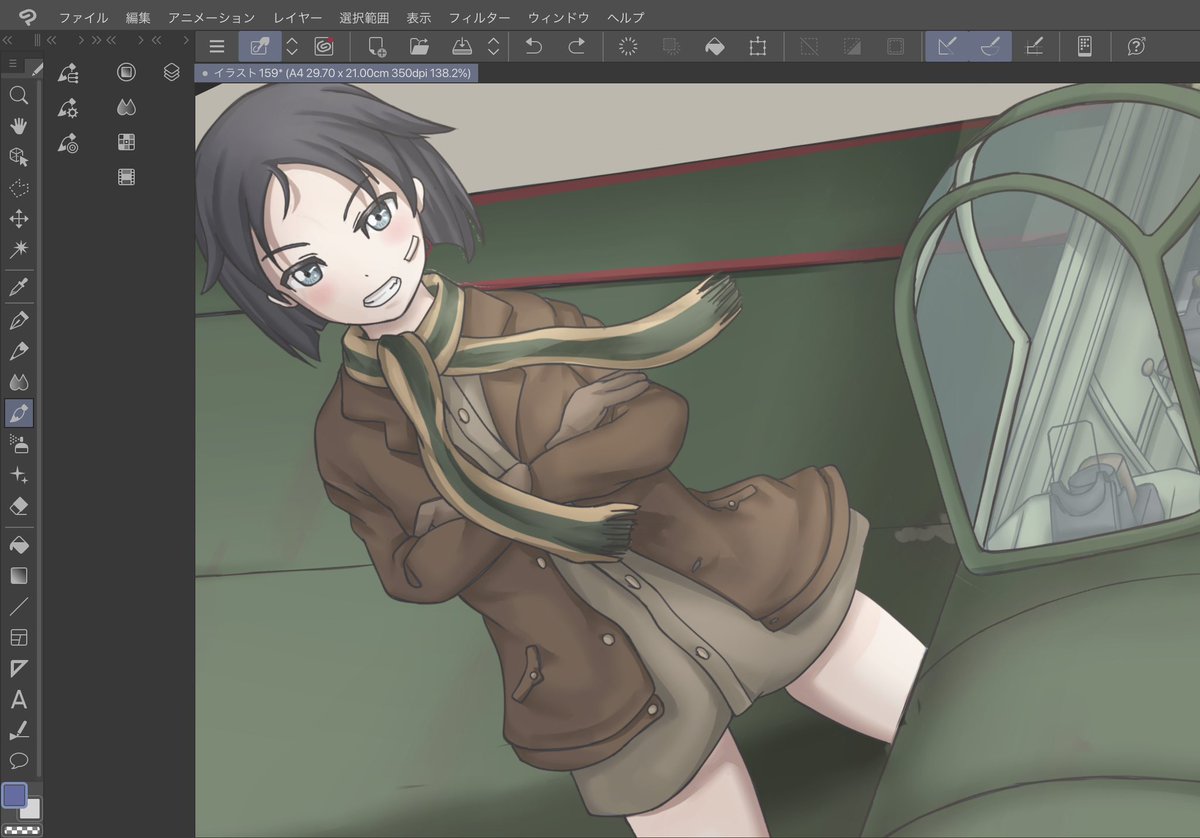Select the blue main color swatch

(15, 795)
